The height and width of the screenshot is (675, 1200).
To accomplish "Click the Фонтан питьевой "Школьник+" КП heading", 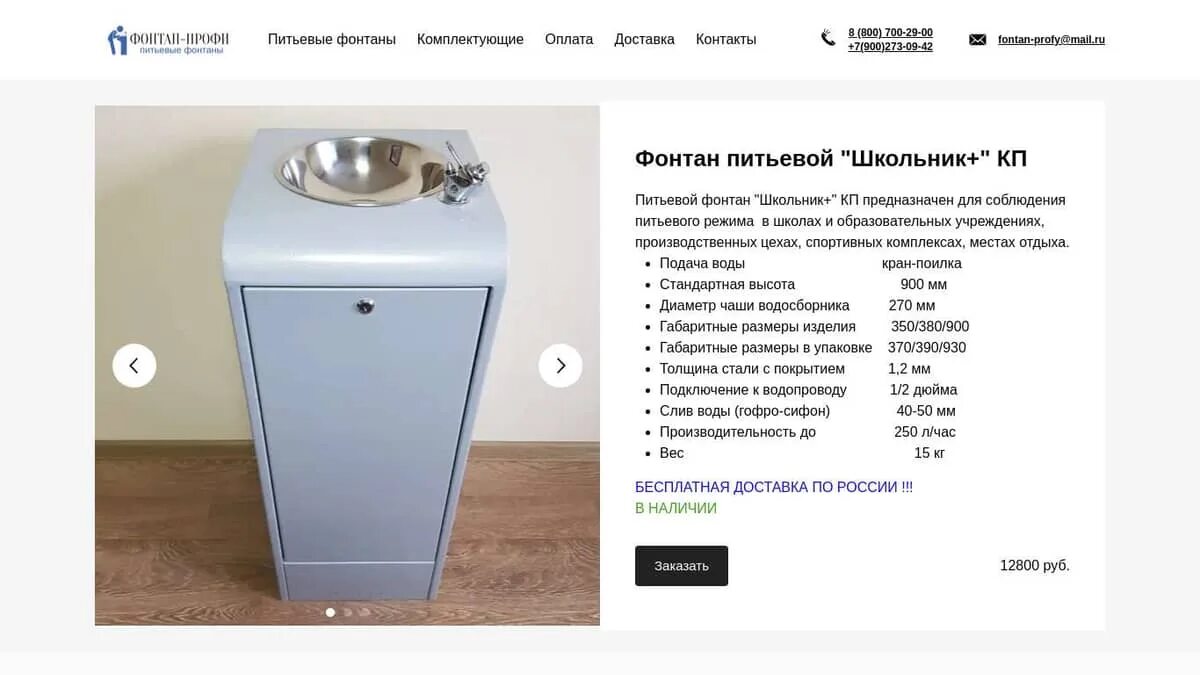I will [831, 159].
